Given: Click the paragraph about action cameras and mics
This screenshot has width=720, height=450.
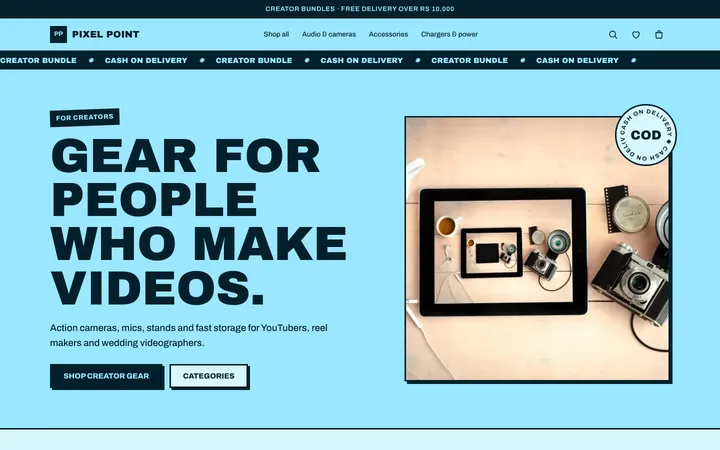Looking at the screenshot, I should pos(189,335).
